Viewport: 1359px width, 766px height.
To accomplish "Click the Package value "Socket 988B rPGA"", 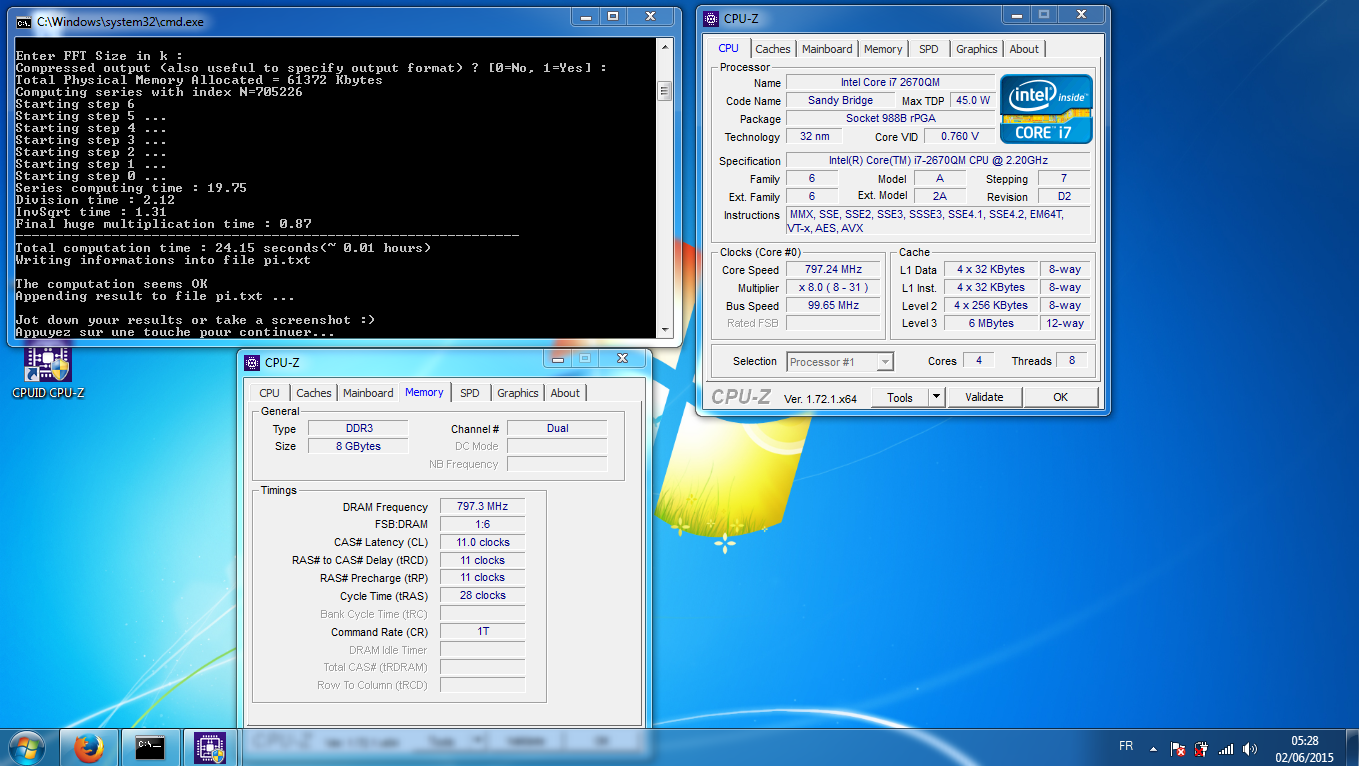I will pos(890,118).
